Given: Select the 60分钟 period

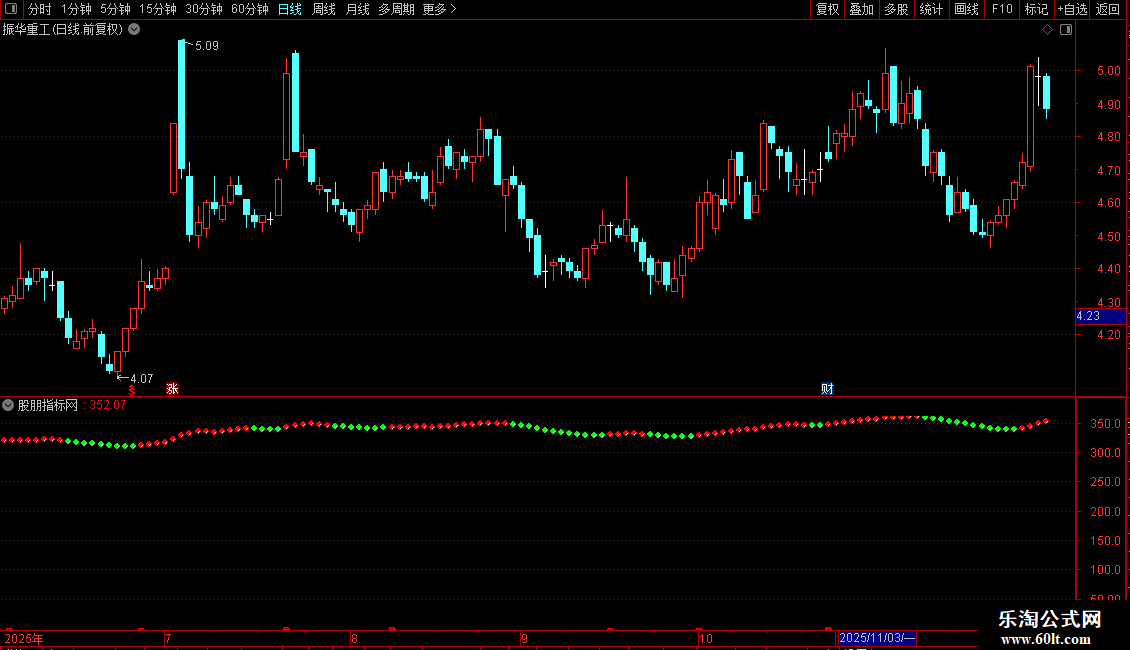Looking at the screenshot, I should pos(250,9).
